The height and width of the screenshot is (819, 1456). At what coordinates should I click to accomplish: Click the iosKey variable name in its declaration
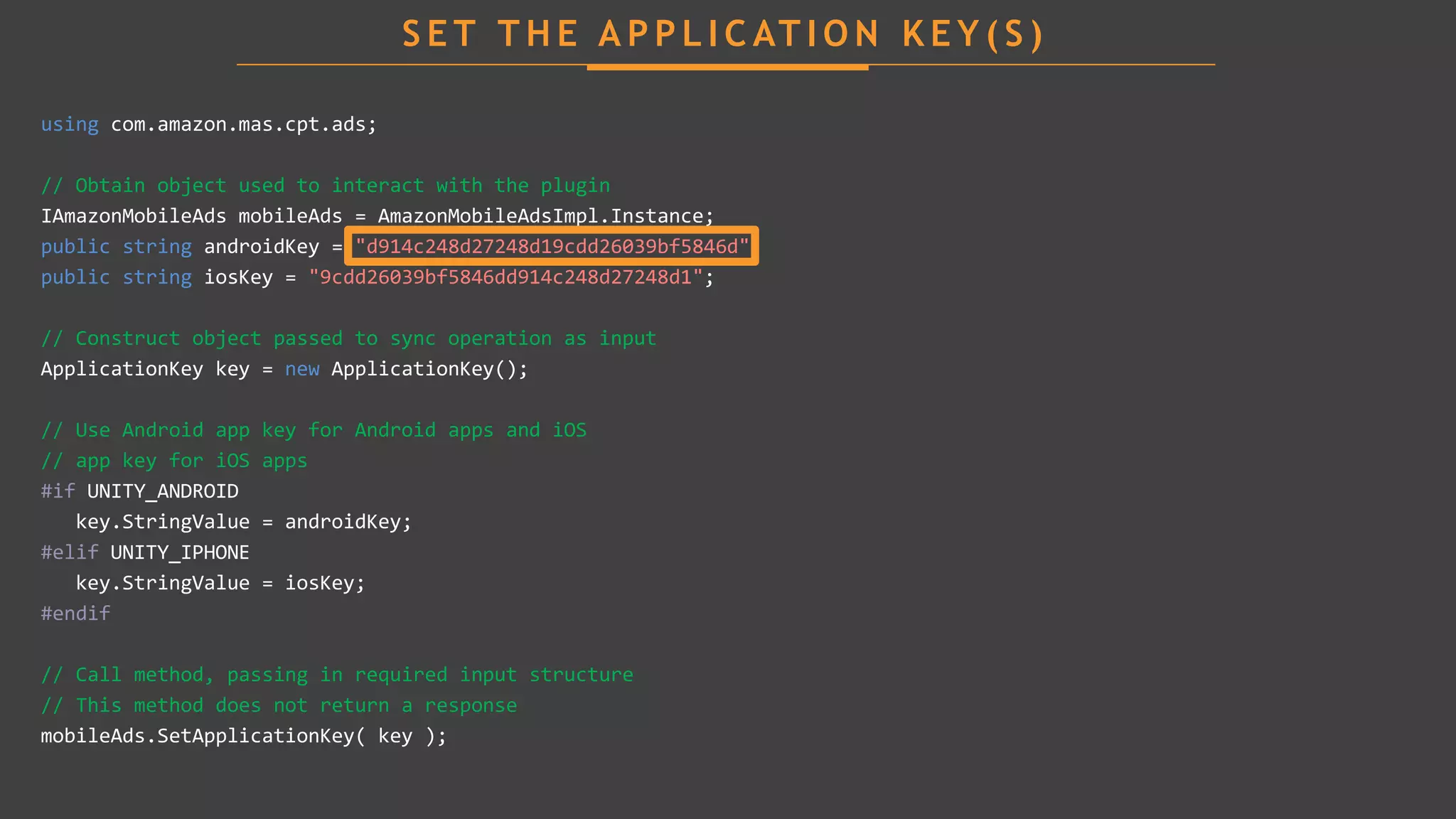pos(238,277)
